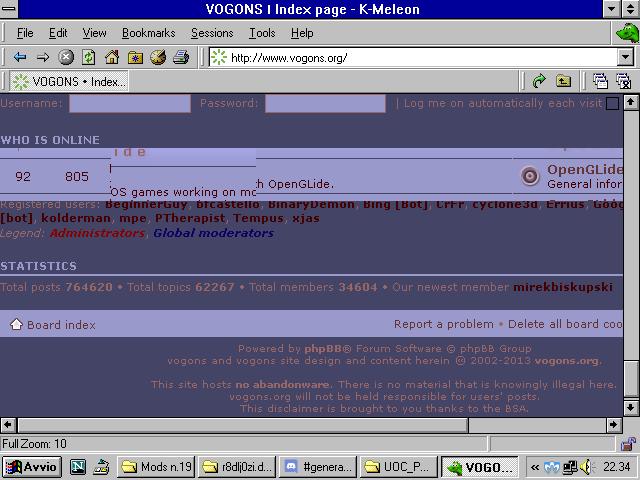This screenshot has height=480, width=640.
Task: Open the OpenGLide forum link
Action: point(584,169)
